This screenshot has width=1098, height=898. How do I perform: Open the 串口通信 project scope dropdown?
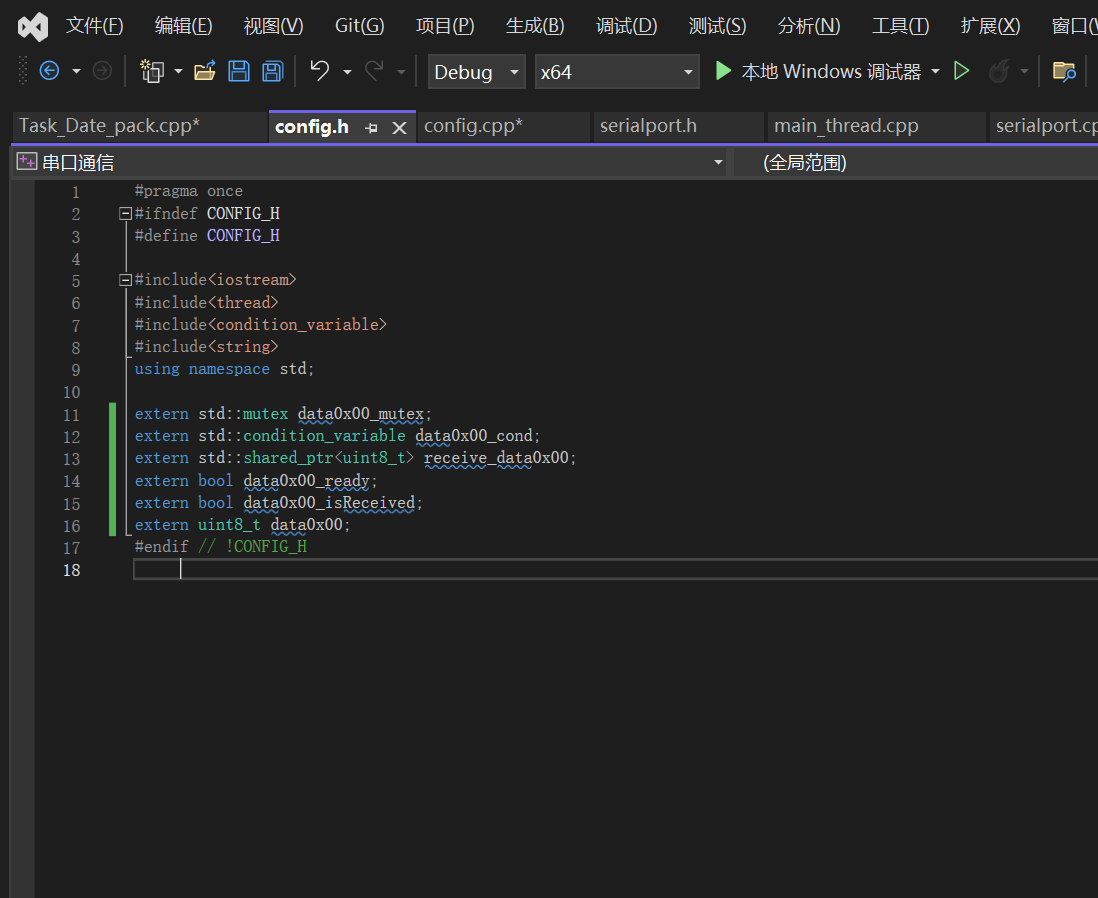[370, 163]
